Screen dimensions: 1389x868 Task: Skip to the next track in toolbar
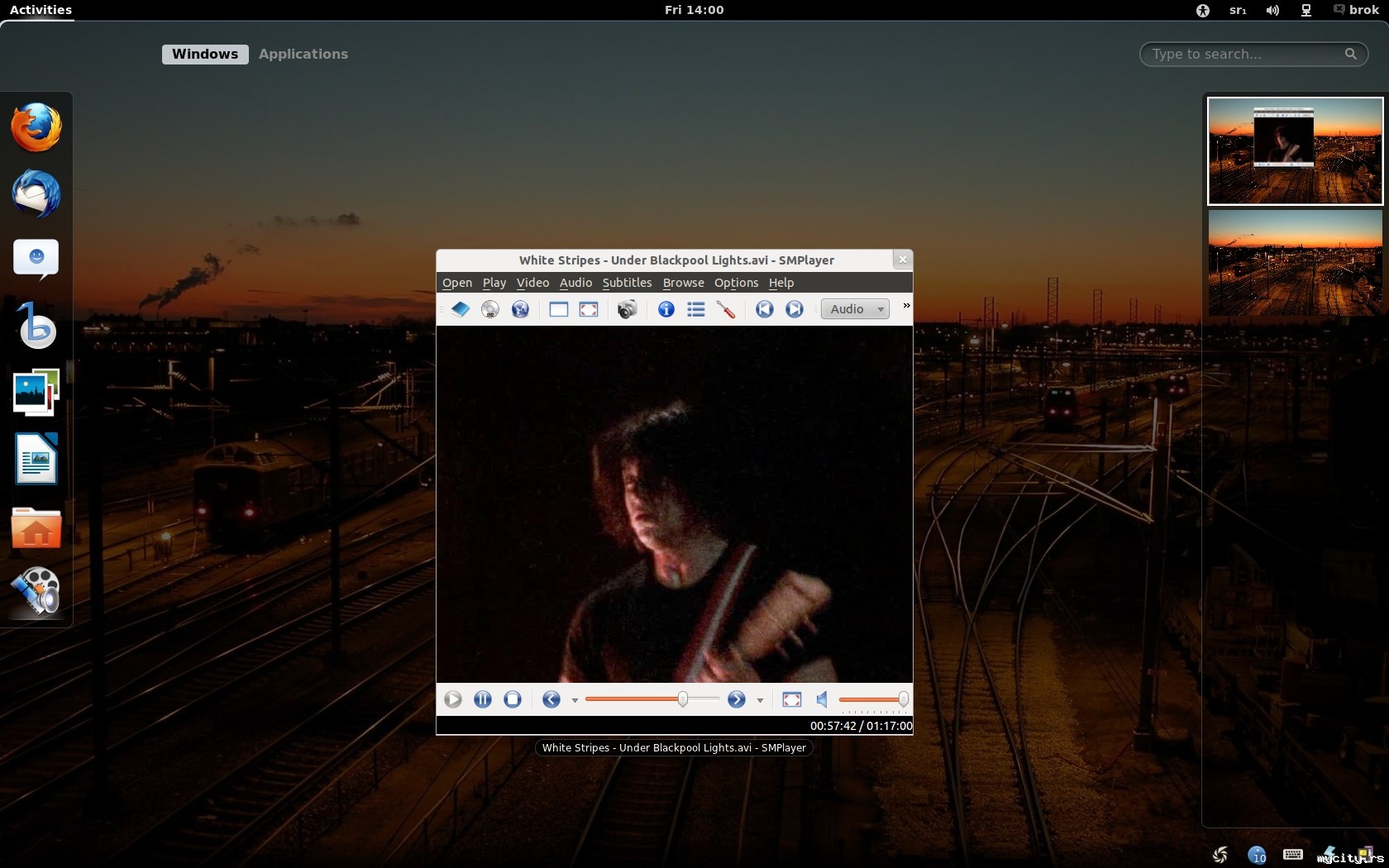coord(795,309)
